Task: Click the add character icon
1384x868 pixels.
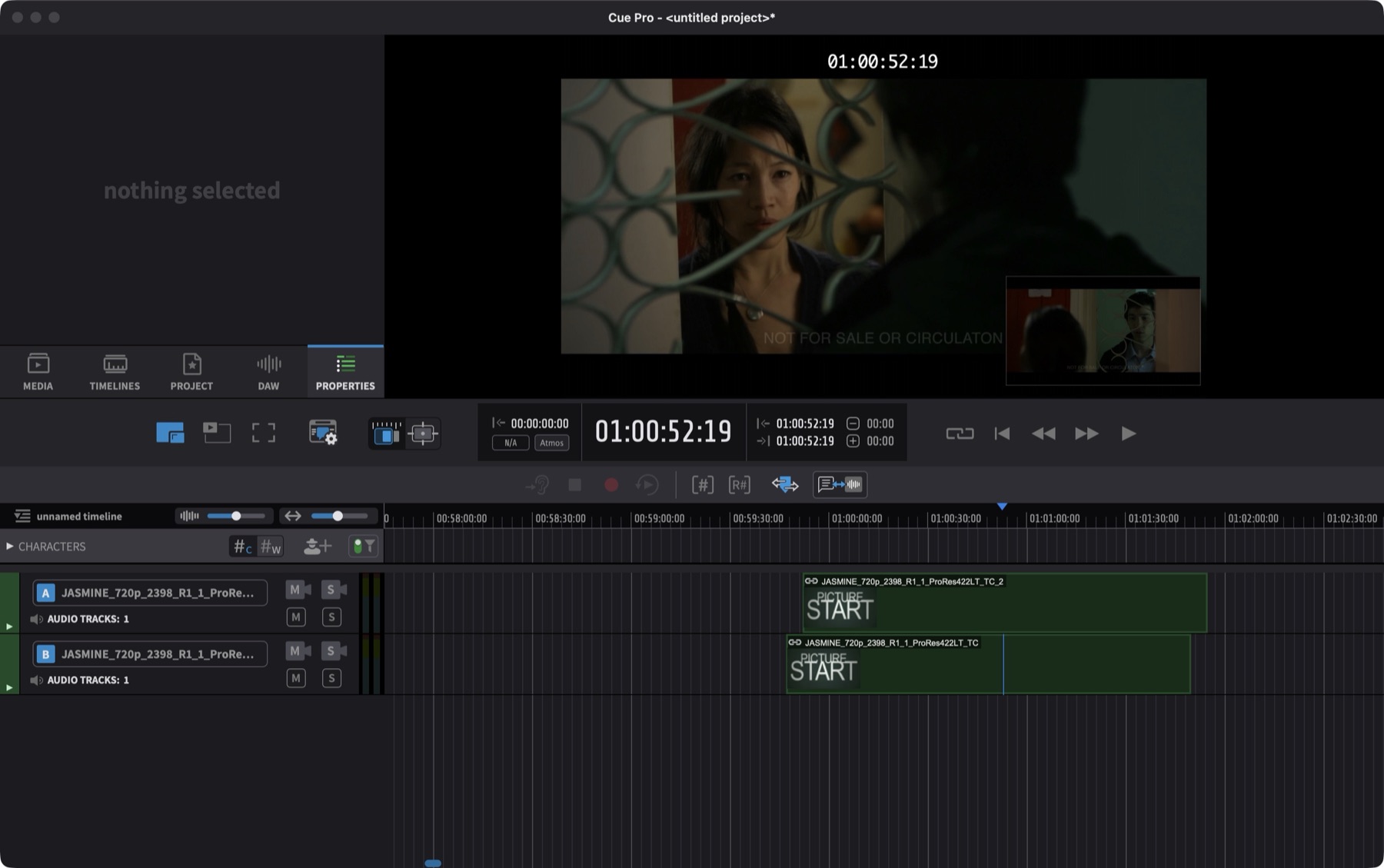Action: pyautogui.click(x=318, y=547)
